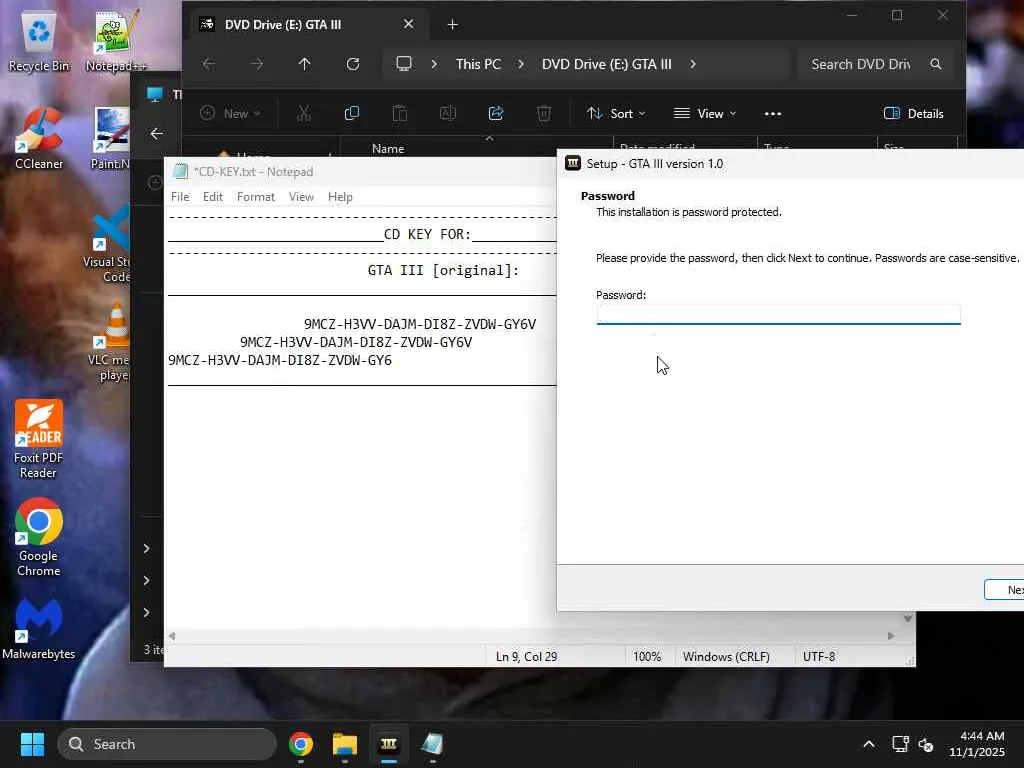The width and height of the screenshot is (1024, 768).
Task: Click the first CD key line ending GY6V
Action: coord(420,324)
